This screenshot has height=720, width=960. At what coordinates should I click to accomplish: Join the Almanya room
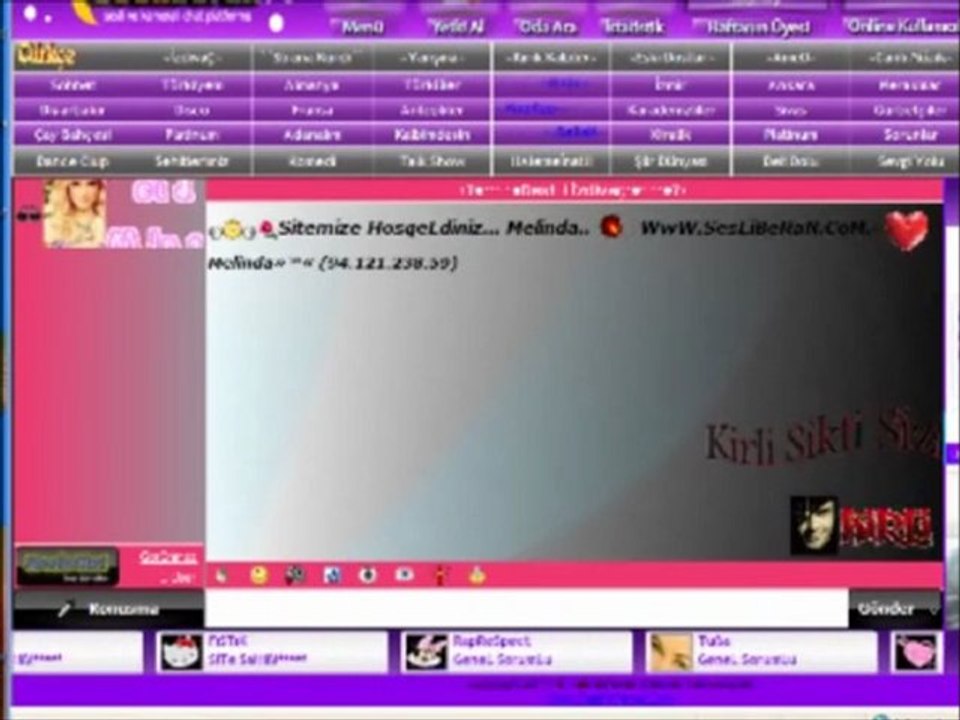pos(312,85)
